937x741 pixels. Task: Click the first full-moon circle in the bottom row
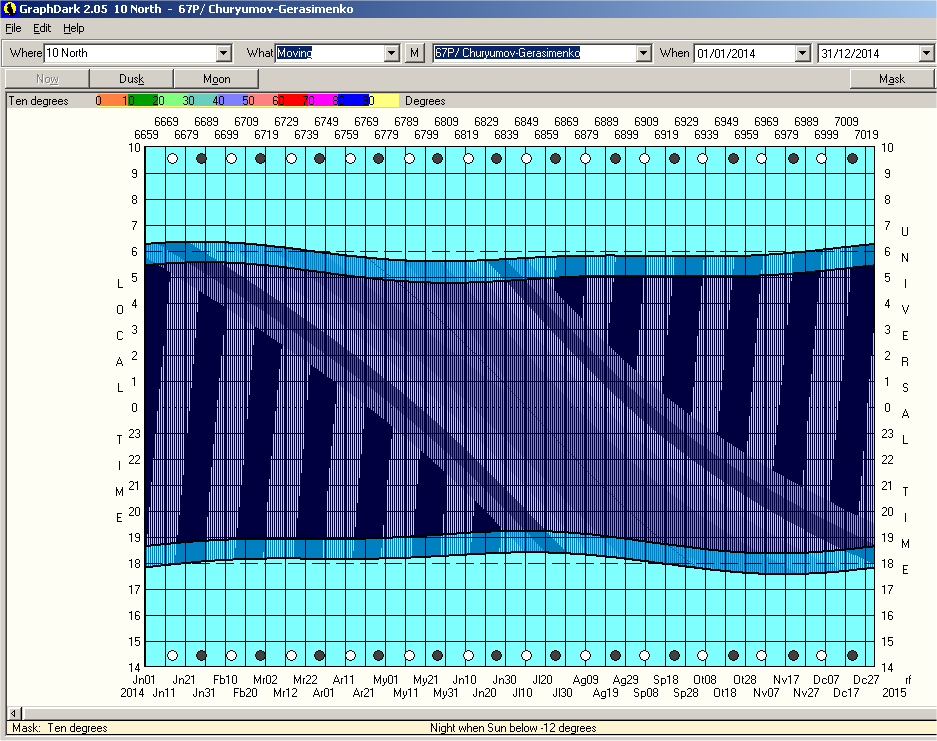[x=172, y=656]
